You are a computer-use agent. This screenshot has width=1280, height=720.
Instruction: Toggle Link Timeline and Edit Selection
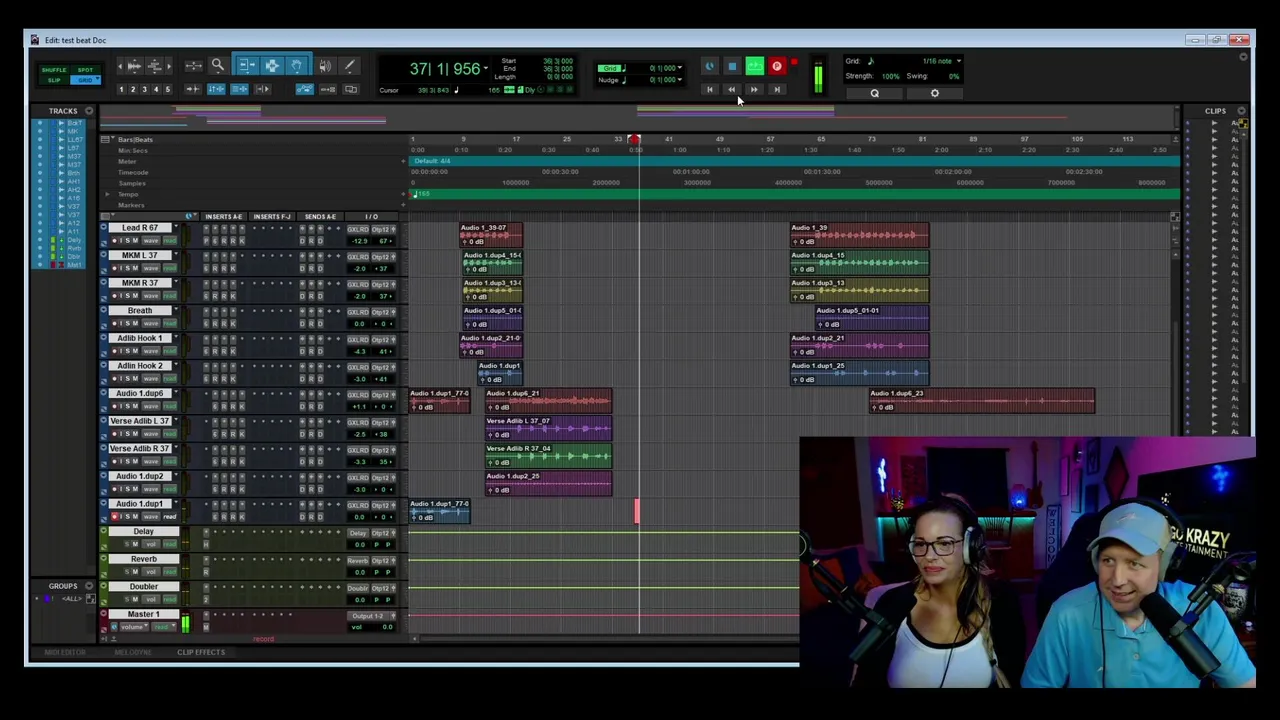point(216,89)
